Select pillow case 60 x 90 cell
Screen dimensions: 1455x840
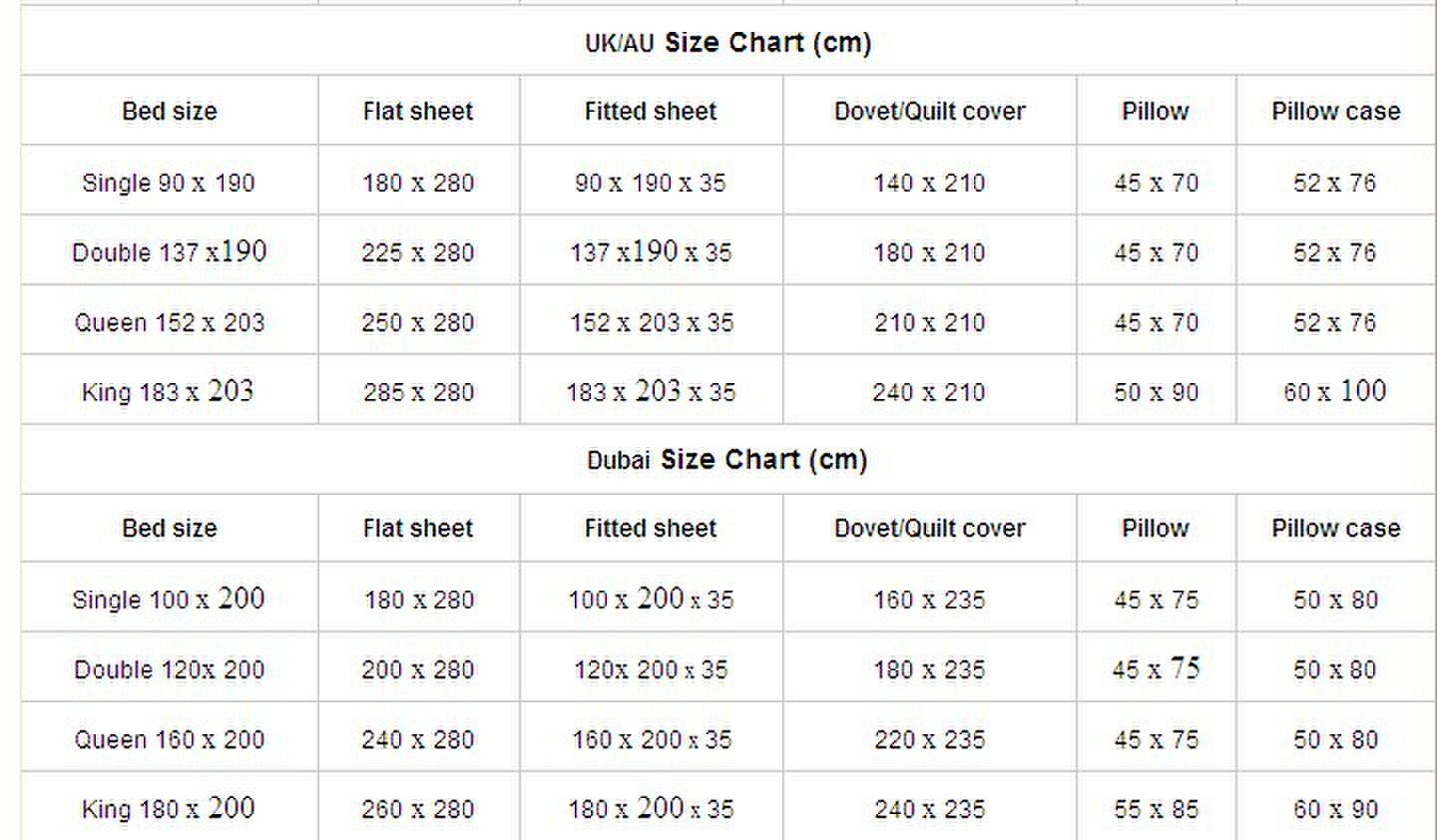point(1335,809)
